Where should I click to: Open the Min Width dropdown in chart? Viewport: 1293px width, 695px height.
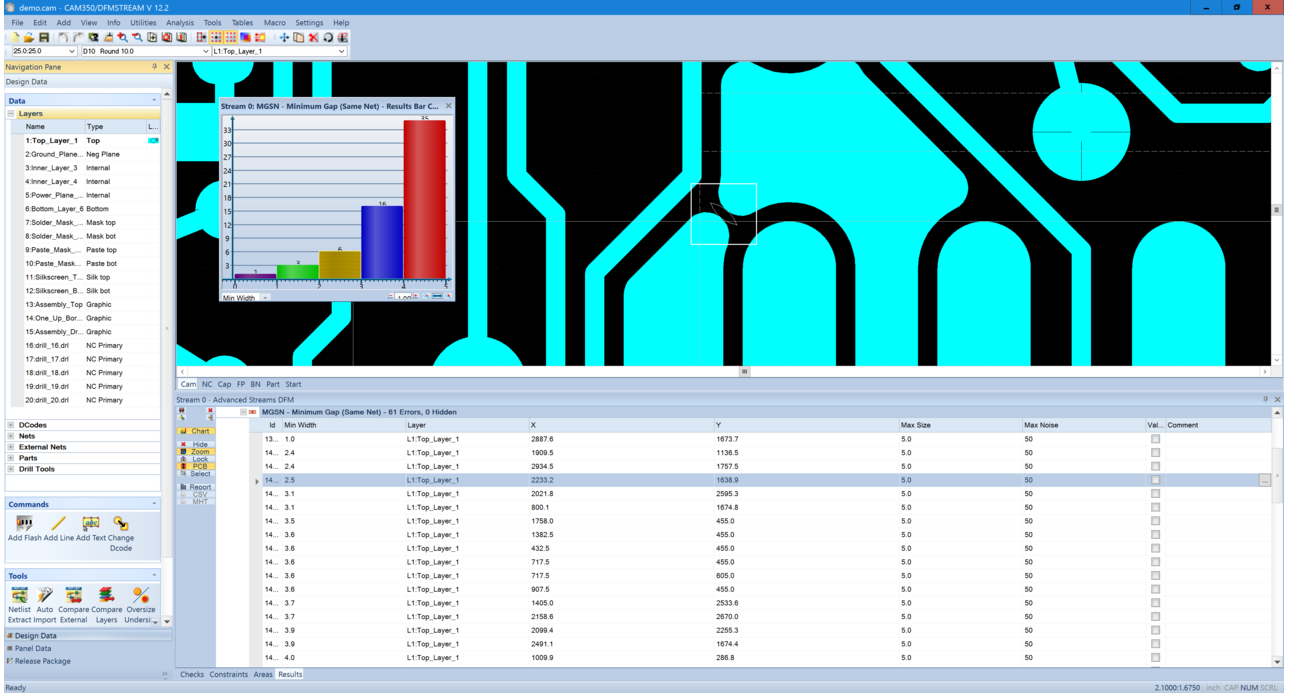tap(265, 298)
